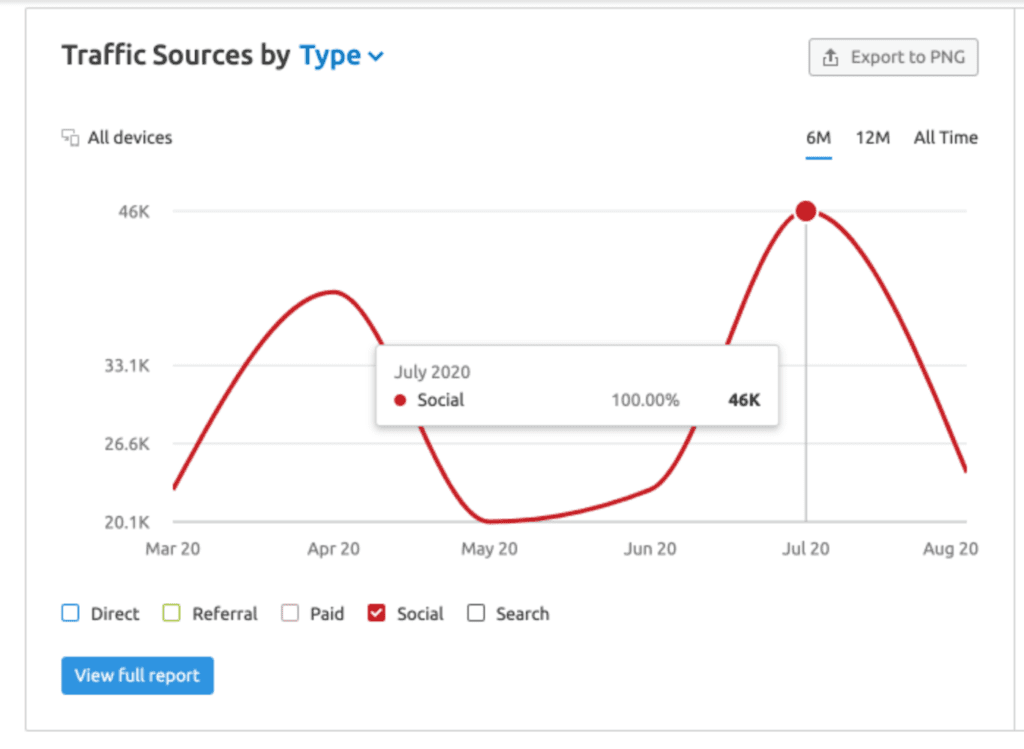Click the Mar 20 axis label
Screen dimensions: 1024x749
point(173,549)
